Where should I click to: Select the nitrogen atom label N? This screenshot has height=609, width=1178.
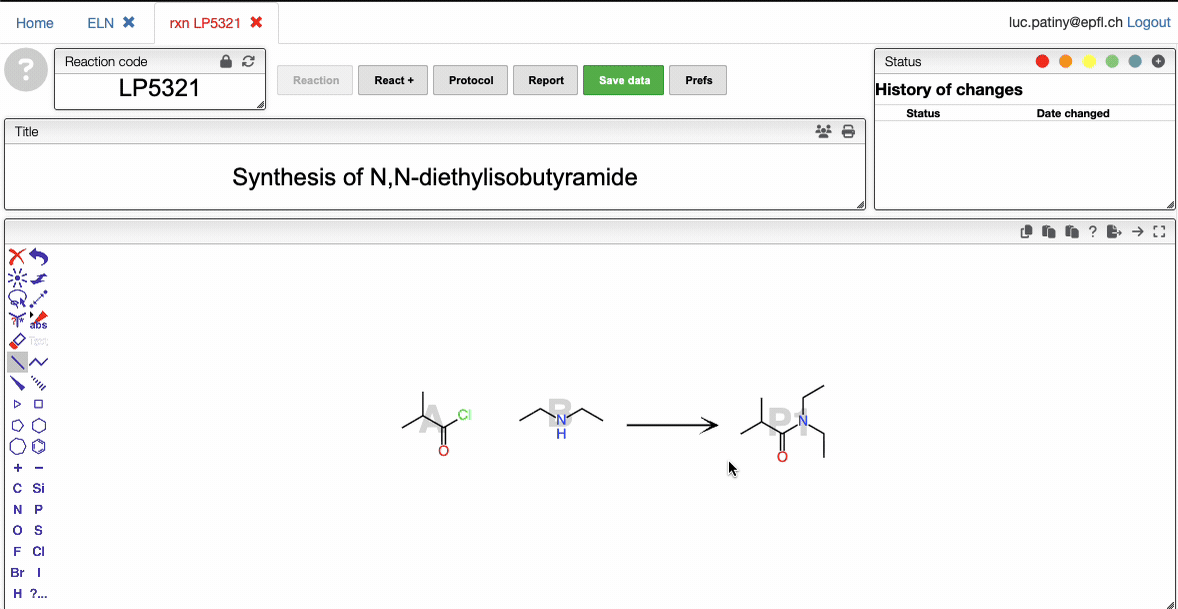coord(16,509)
